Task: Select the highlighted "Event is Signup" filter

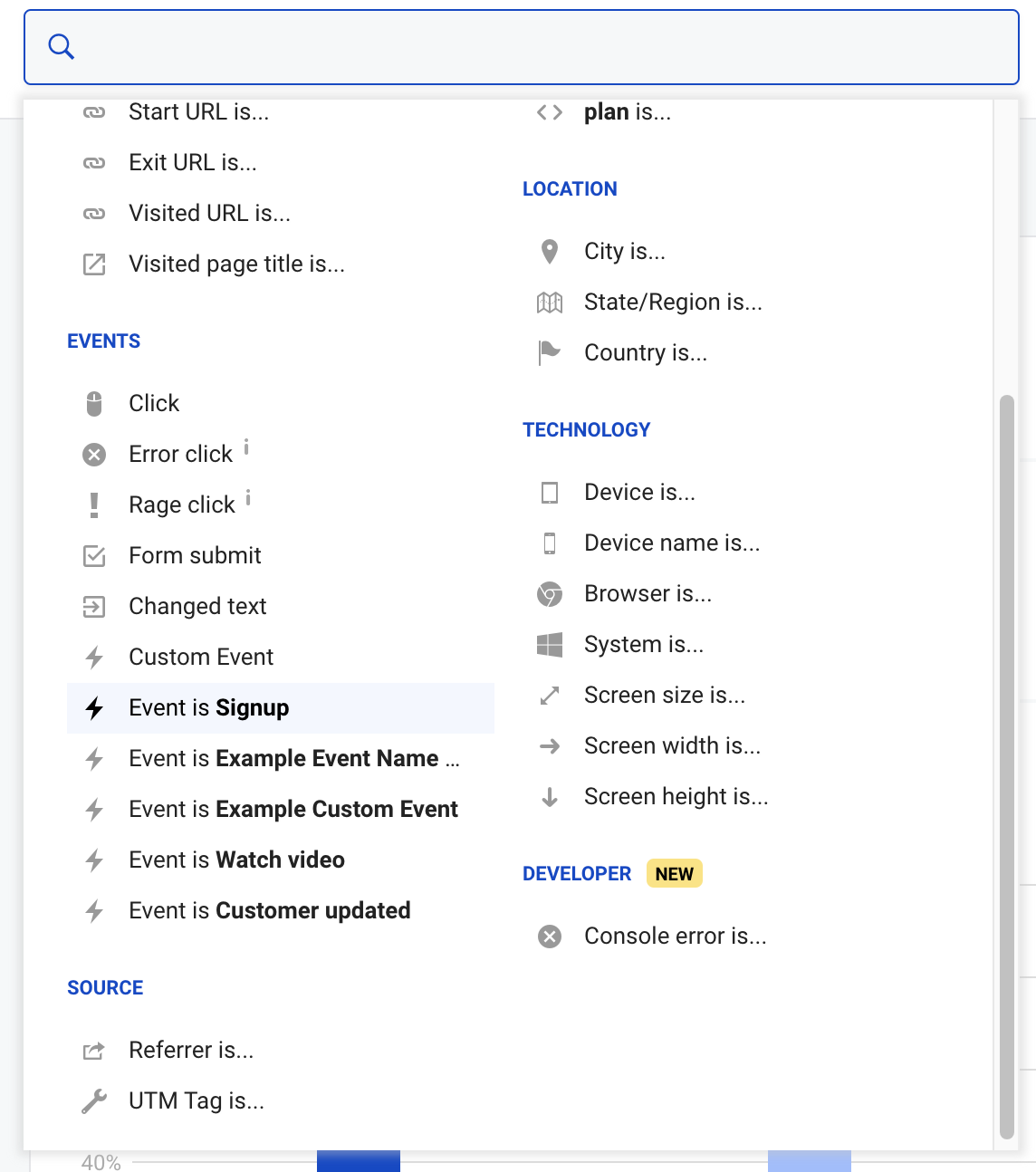Action: (x=209, y=707)
